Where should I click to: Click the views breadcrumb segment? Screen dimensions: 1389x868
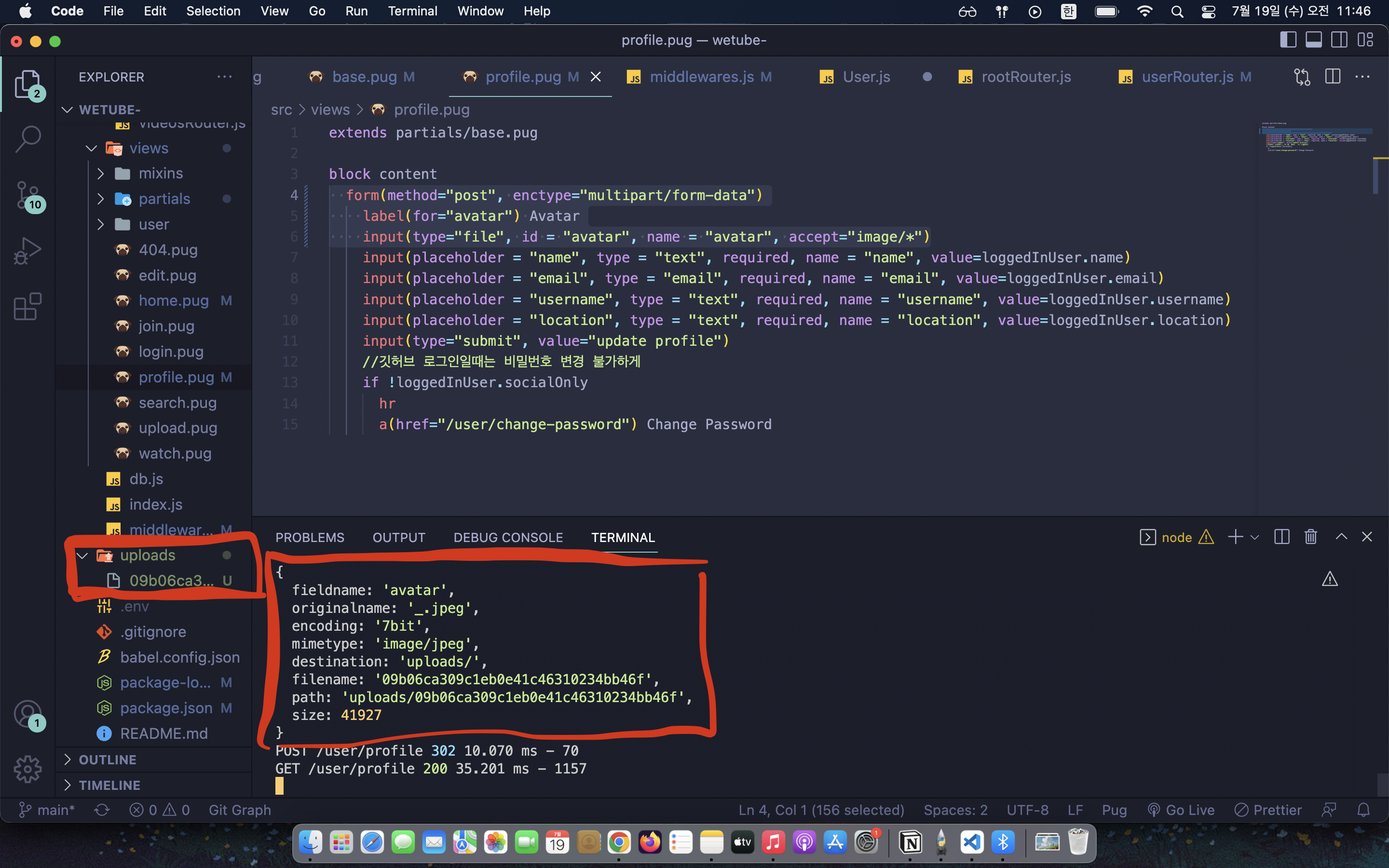[x=330, y=109]
